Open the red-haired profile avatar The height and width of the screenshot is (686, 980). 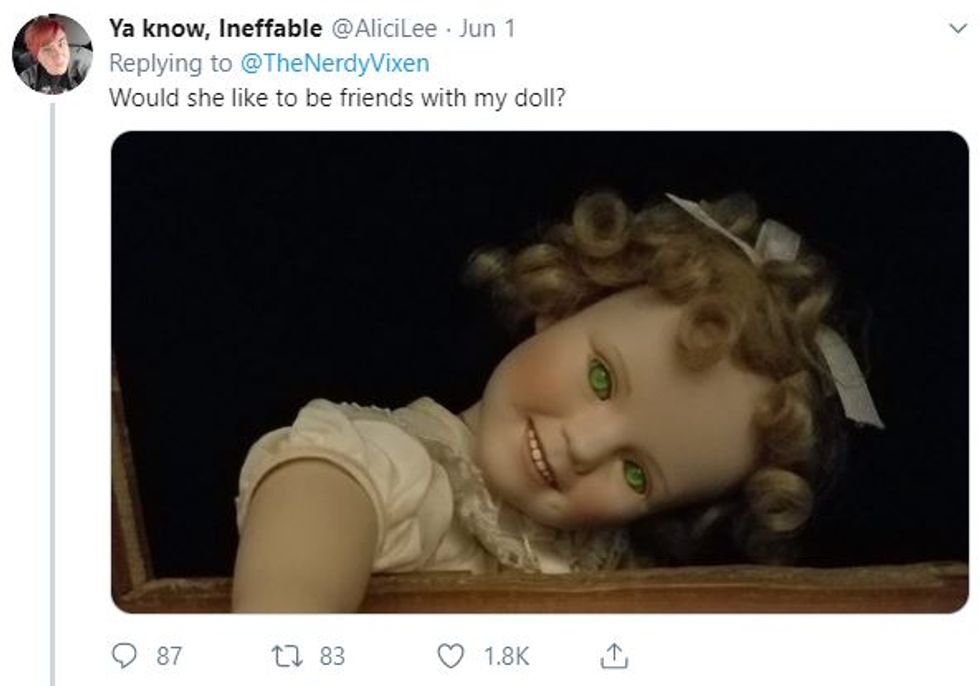pyautogui.click(x=52, y=54)
